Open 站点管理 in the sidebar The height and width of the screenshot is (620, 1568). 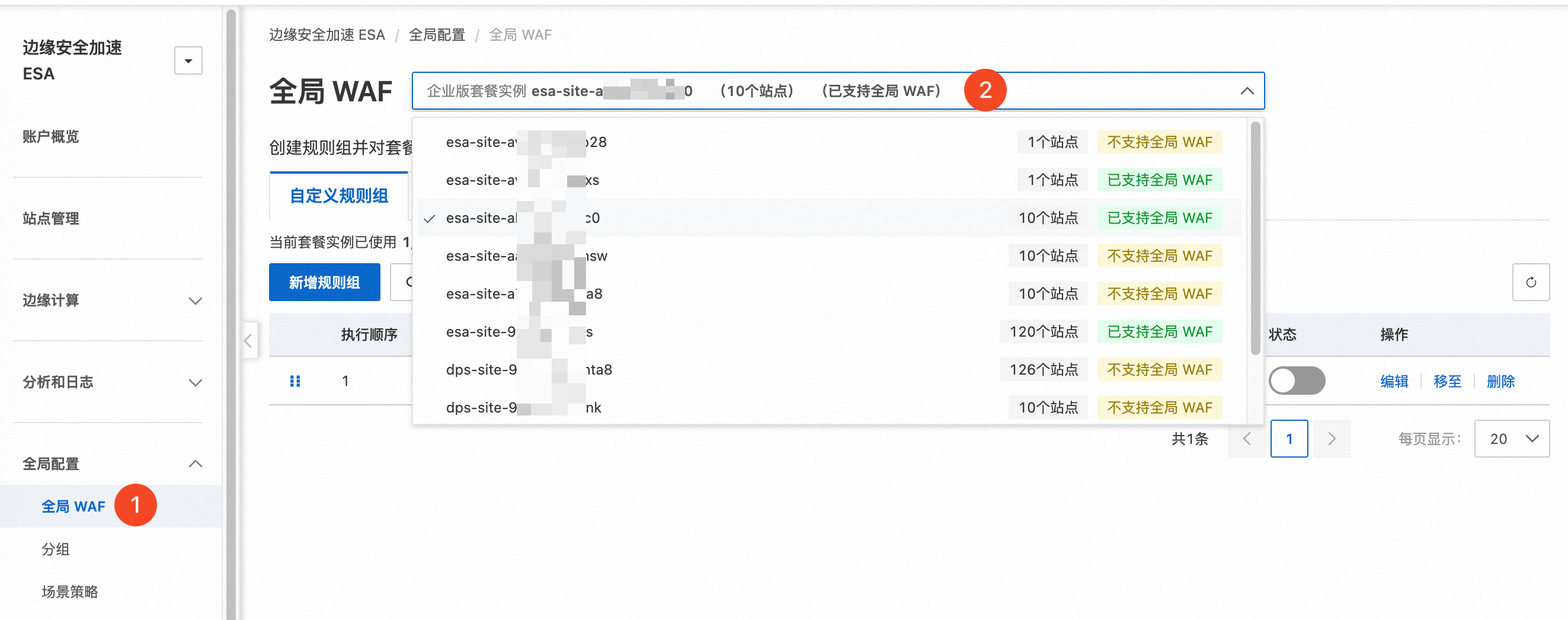(50, 218)
